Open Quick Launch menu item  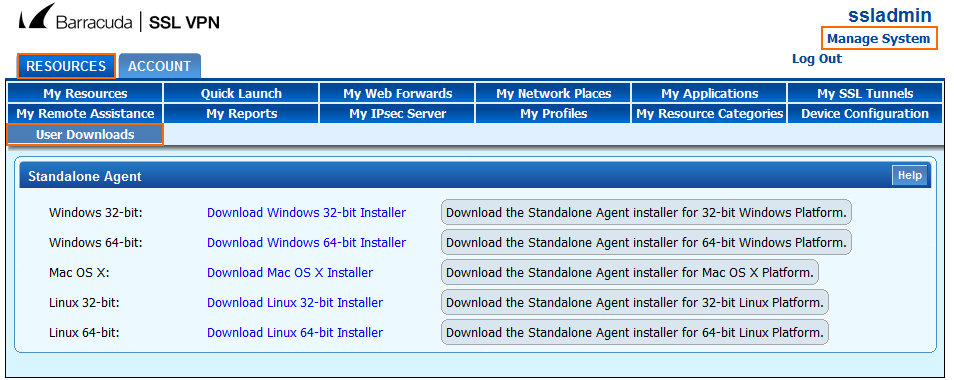point(242,94)
